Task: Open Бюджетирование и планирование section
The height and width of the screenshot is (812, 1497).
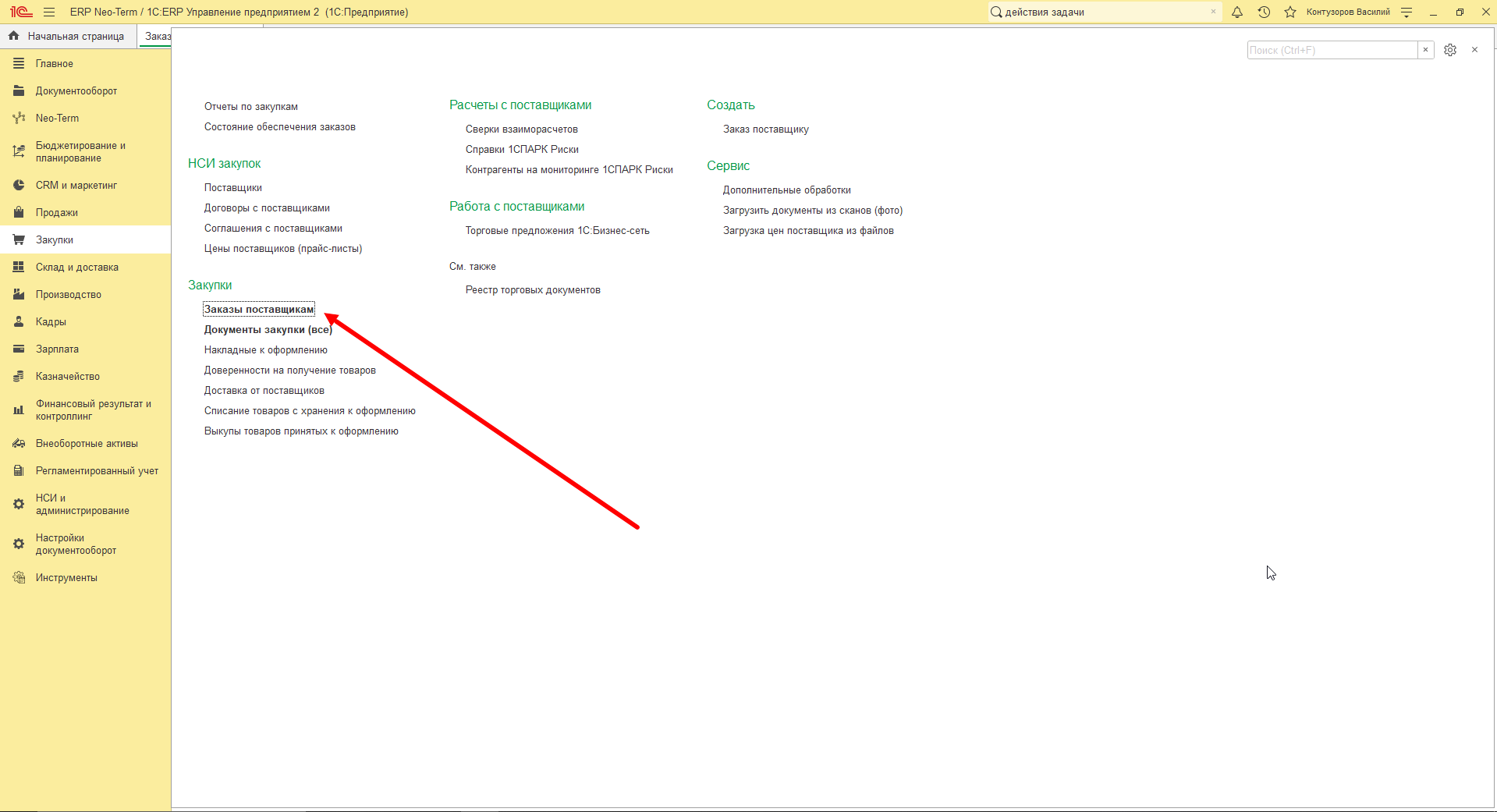Action: (85, 152)
